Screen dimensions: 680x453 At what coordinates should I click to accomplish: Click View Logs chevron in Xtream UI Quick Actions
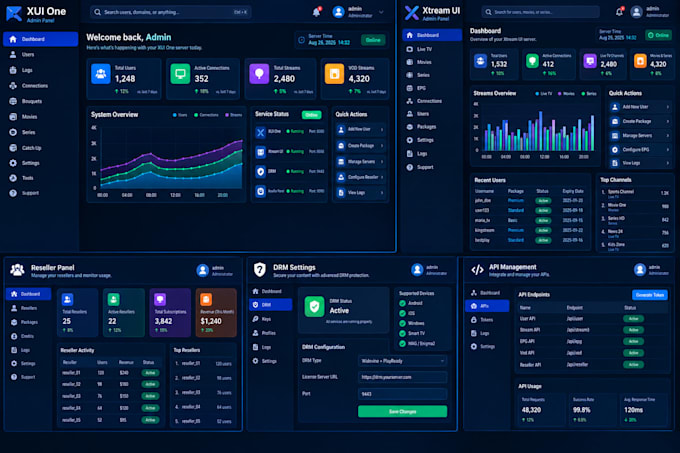pos(668,163)
